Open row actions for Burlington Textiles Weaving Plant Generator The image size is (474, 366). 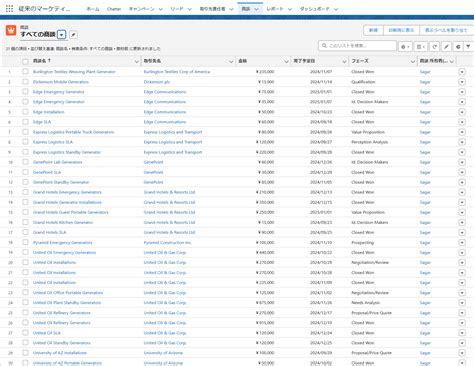click(x=462, y=72)
